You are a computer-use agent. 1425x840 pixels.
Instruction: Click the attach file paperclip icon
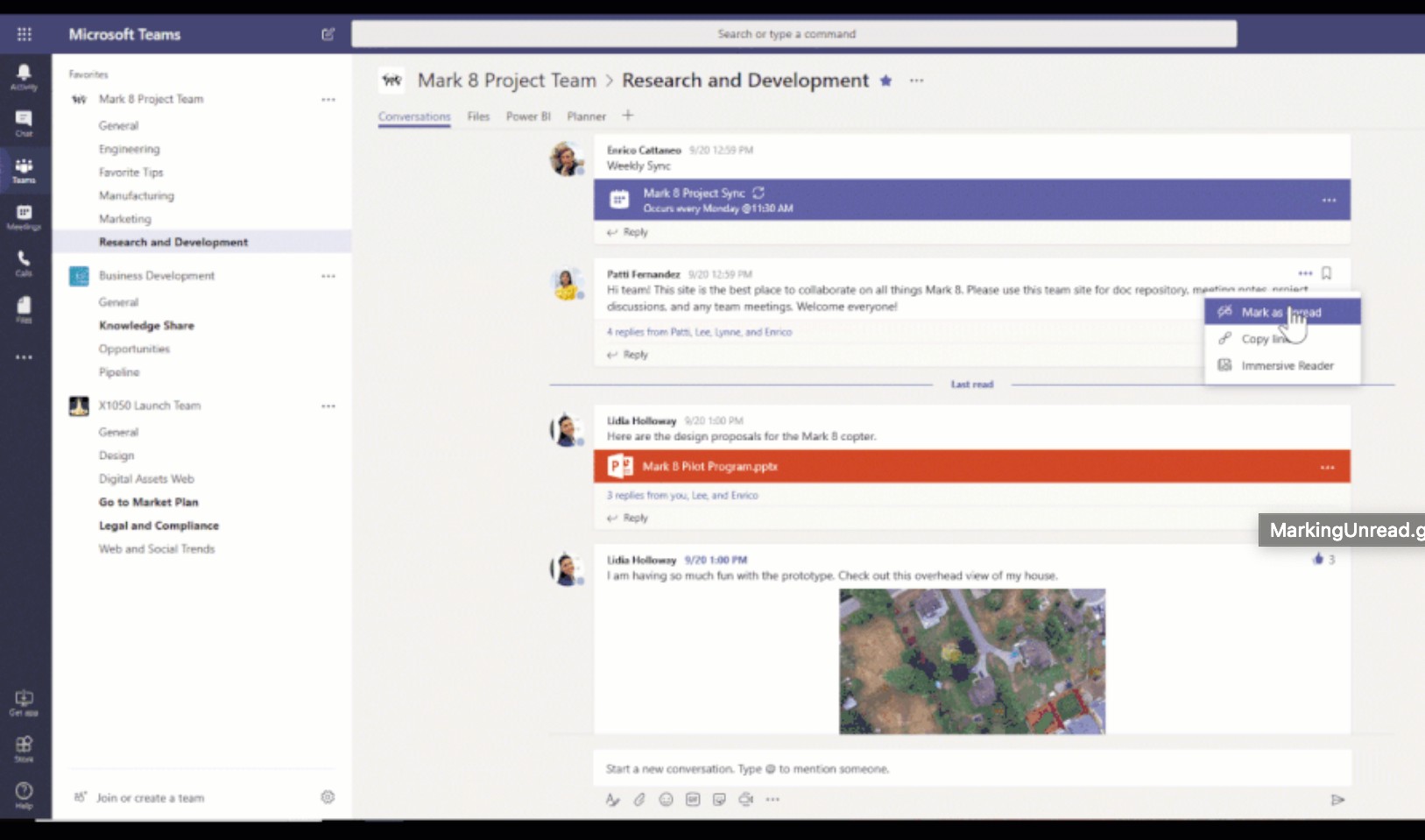[x=639, y=799]
